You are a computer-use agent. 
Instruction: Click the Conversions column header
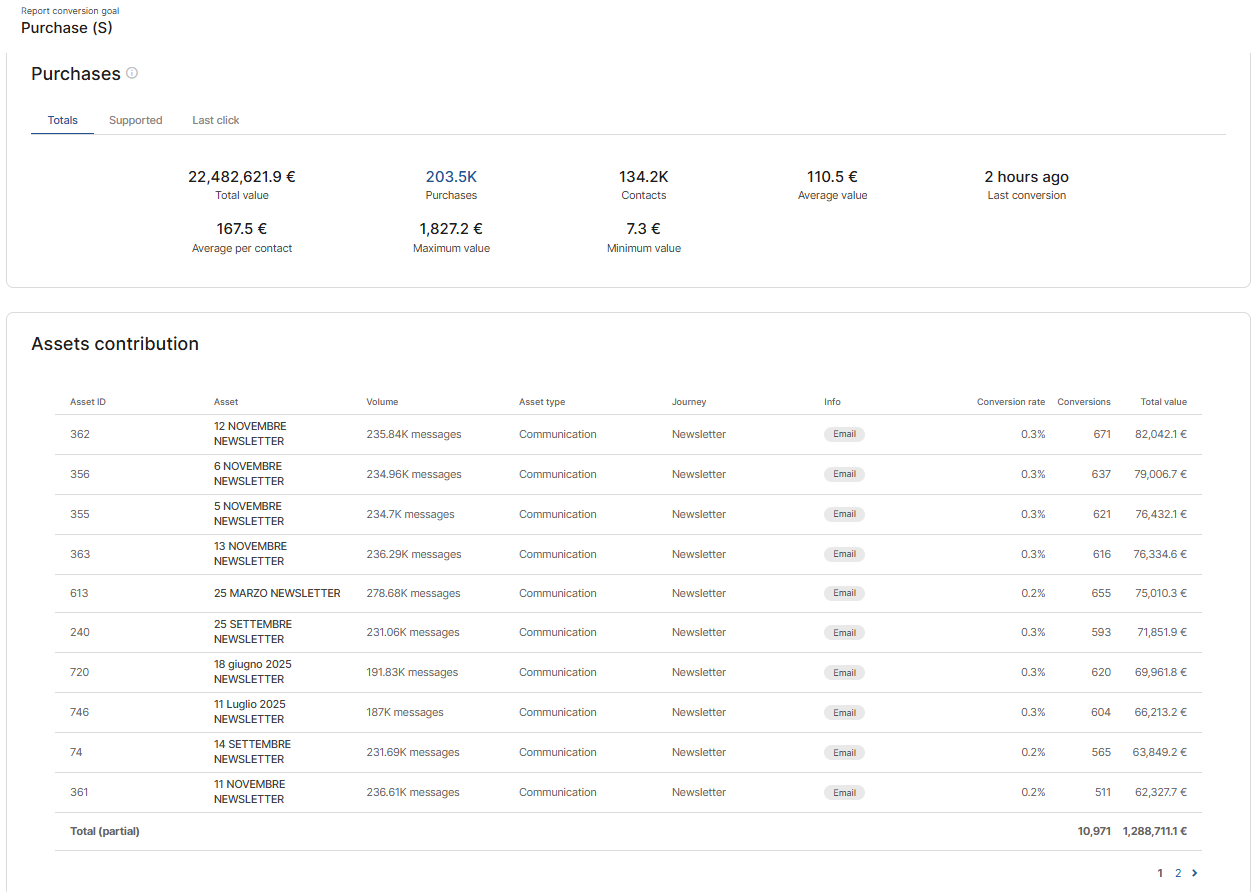click(1083, 402)
